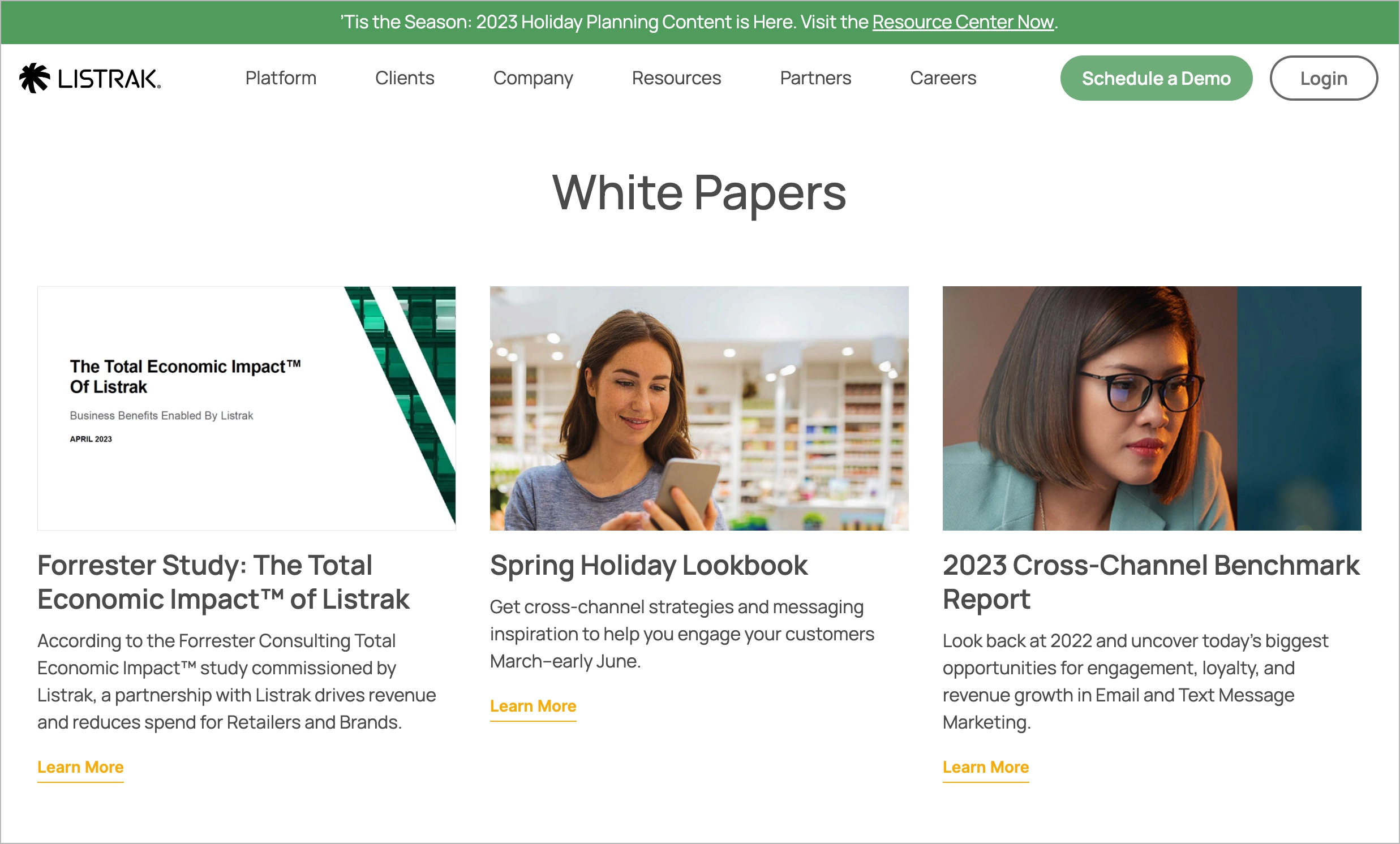Image resolution: width=1400 pixels, height=844 pixels.
Task: Open the Resources navigation item
Action: (676, 78)
